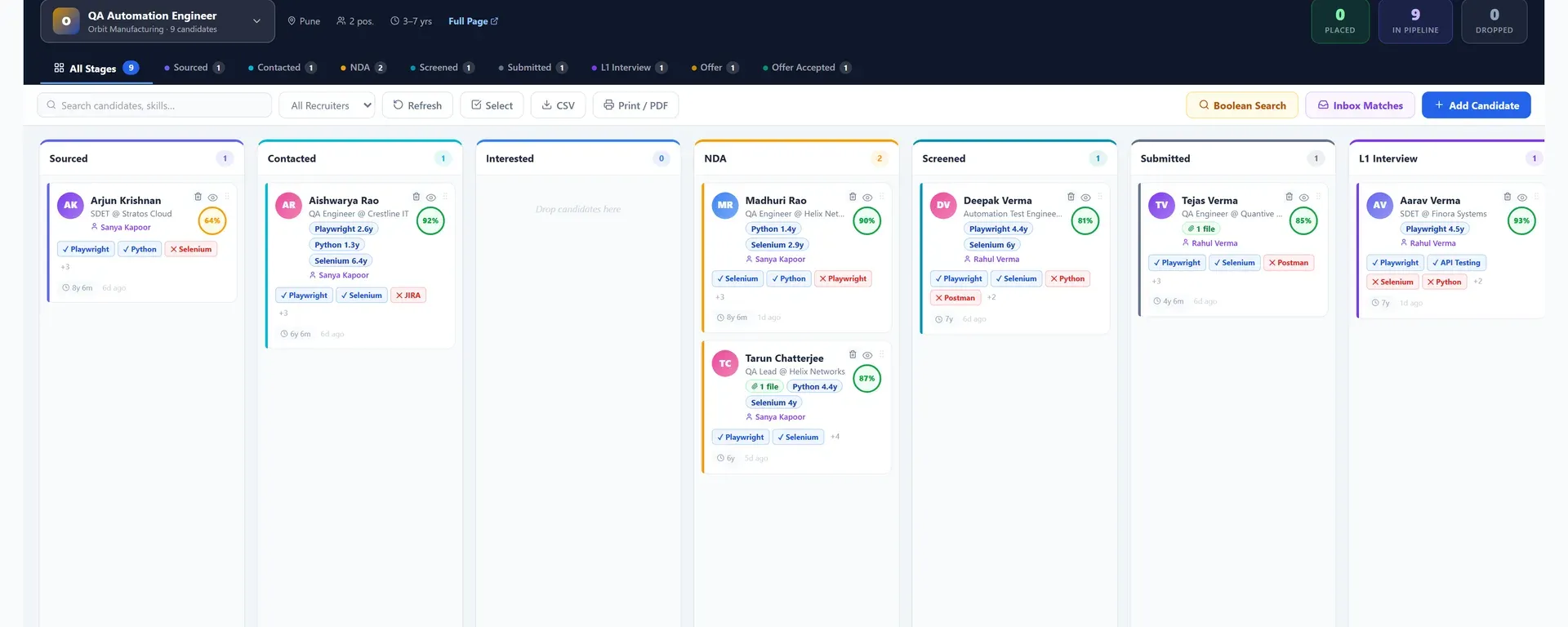
Task: Toggle the eye icon on Tarun Chatterjee's card
Action: click(x=867, y=355)
